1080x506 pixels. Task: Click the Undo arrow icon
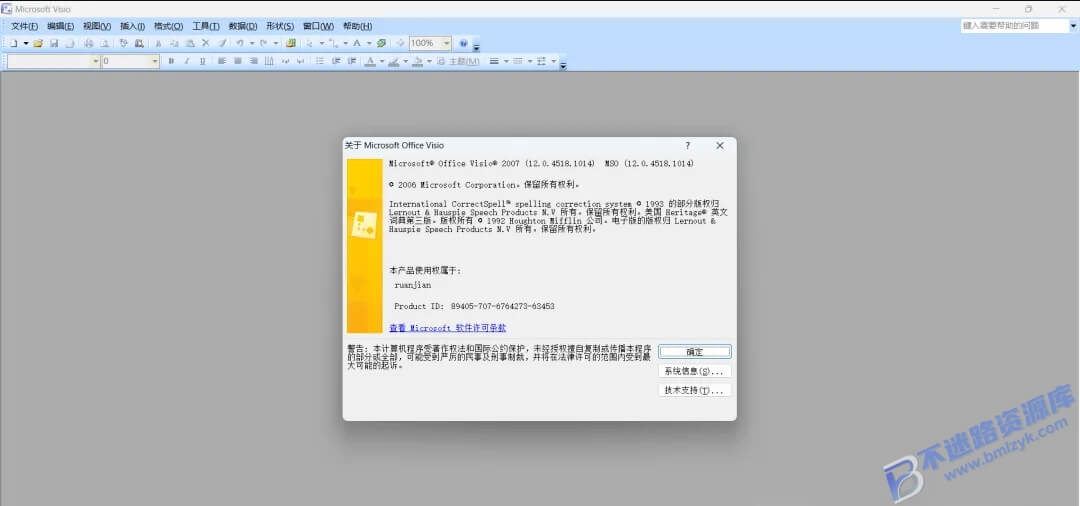[240, 43]
